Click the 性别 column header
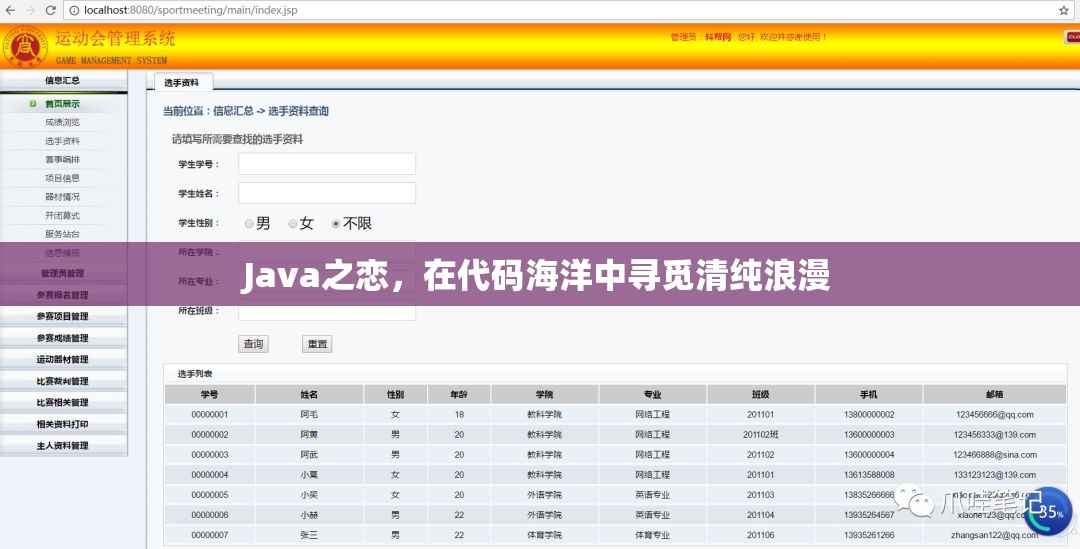 coord(395,395)
